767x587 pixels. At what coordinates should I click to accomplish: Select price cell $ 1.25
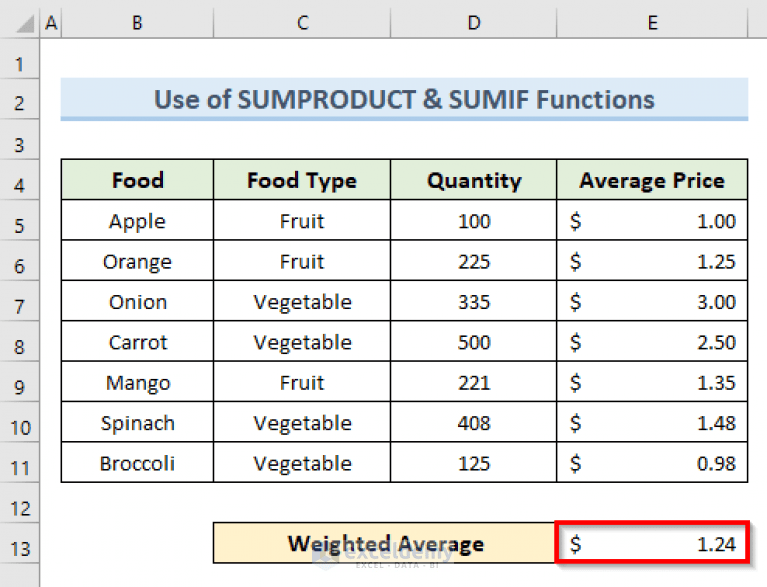point(652,261)
